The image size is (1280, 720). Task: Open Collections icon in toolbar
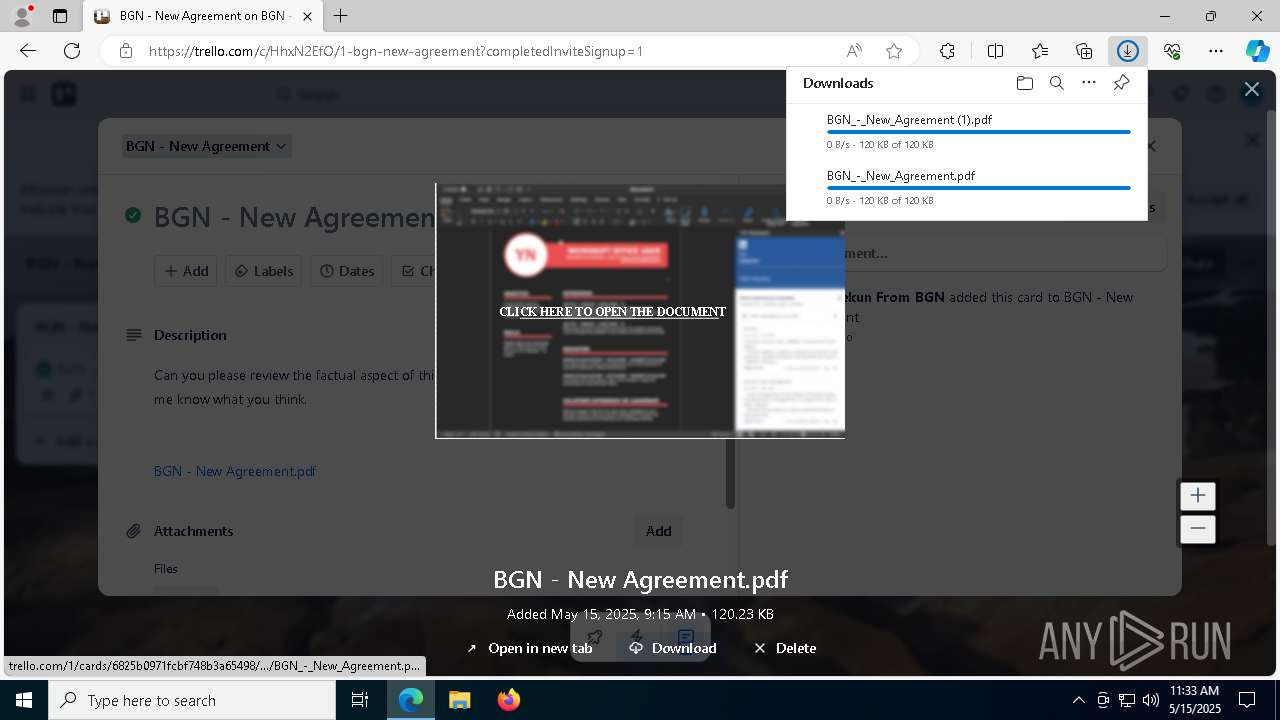pyautogui.click(x=1084, y=51)
